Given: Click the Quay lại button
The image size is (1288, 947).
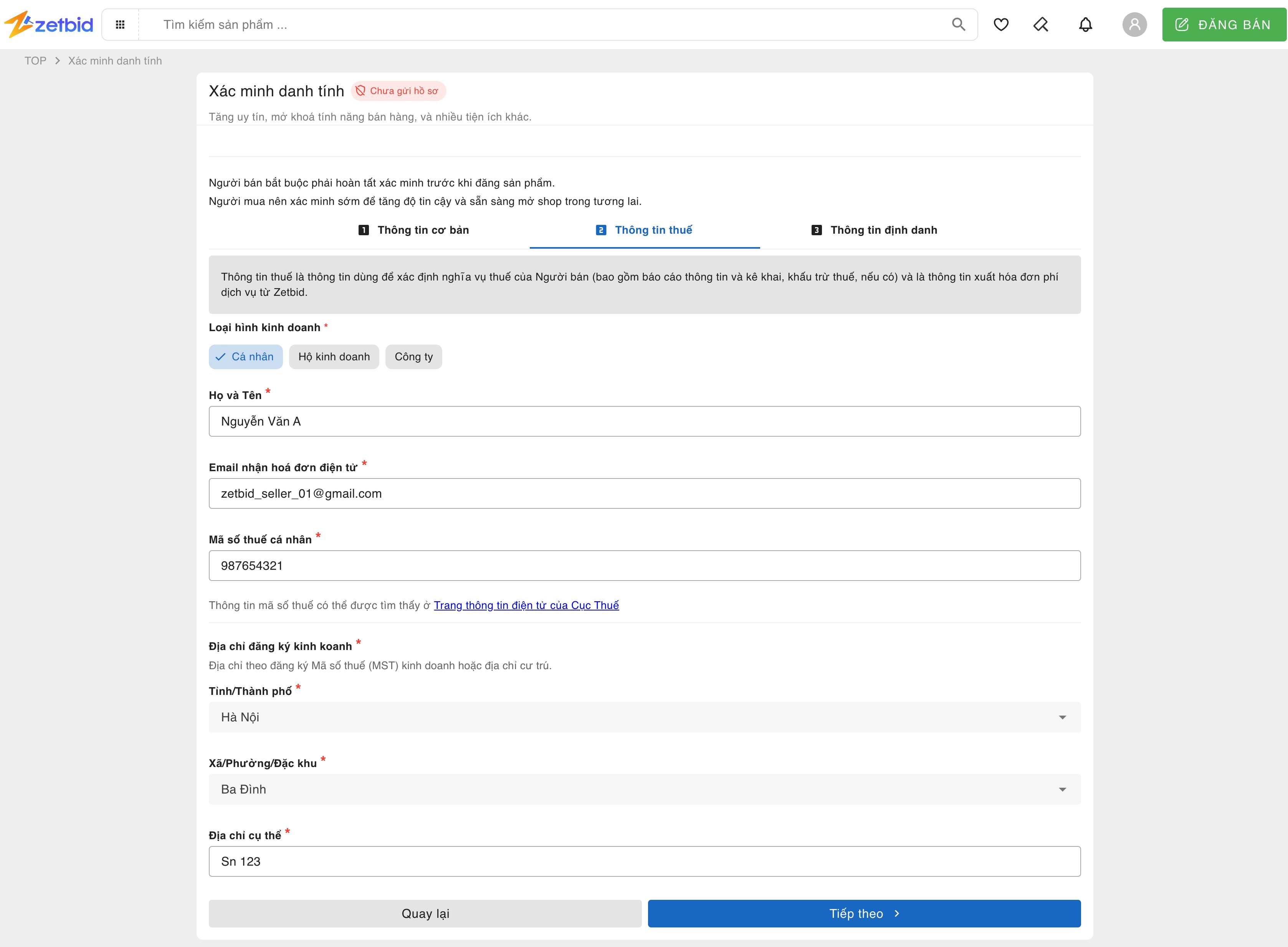Looking at the screenshot, I should pos(425,914).
